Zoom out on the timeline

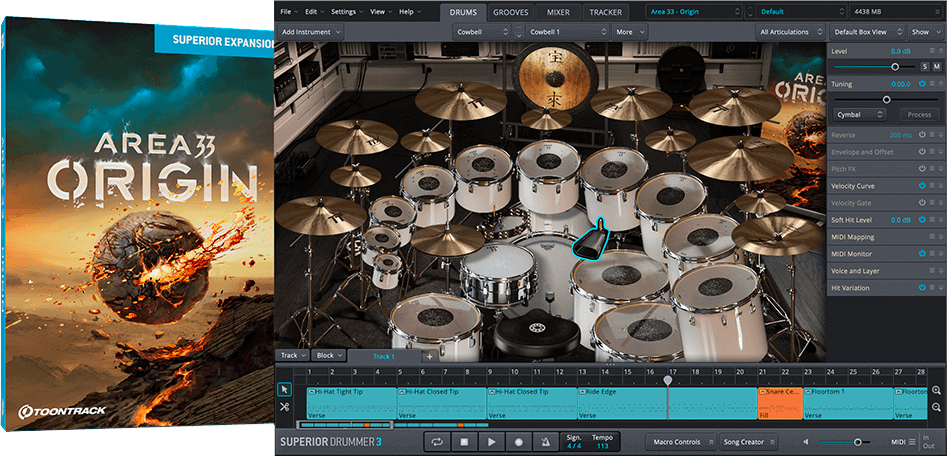tap(936, 407)
